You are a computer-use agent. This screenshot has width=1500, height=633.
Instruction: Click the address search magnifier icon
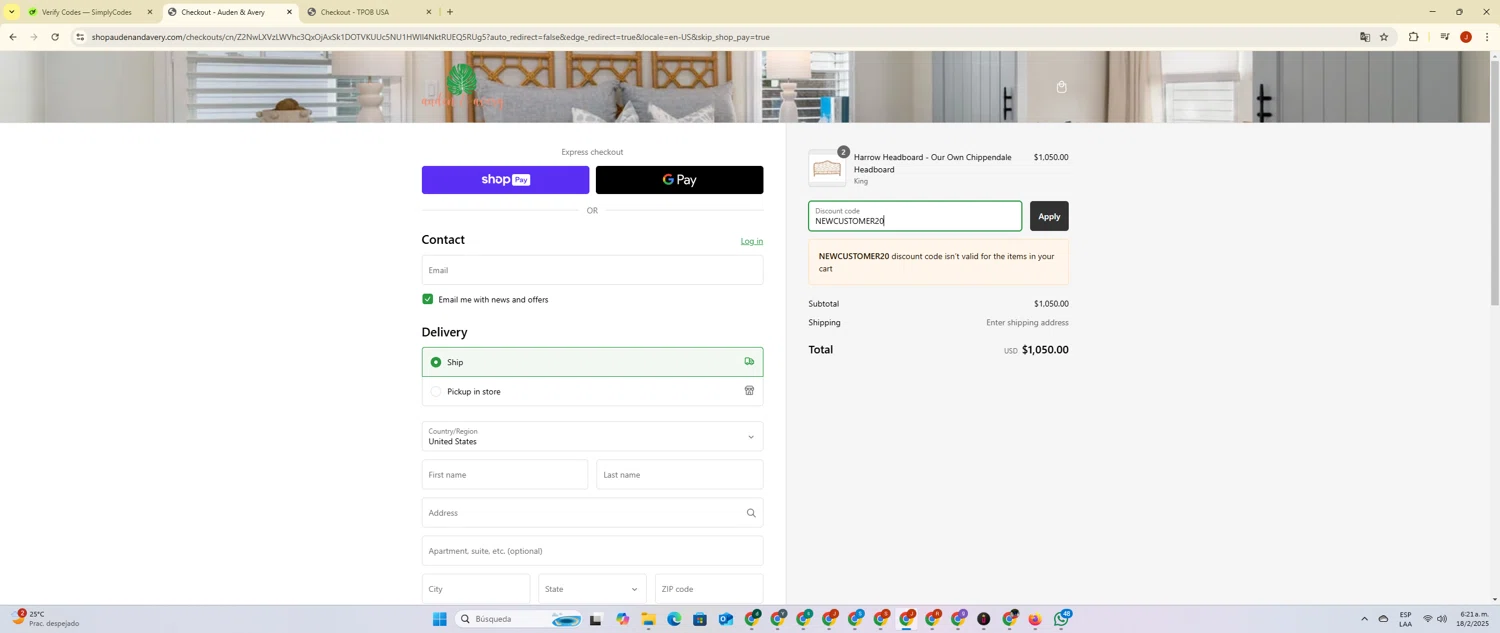click(751, 513)
